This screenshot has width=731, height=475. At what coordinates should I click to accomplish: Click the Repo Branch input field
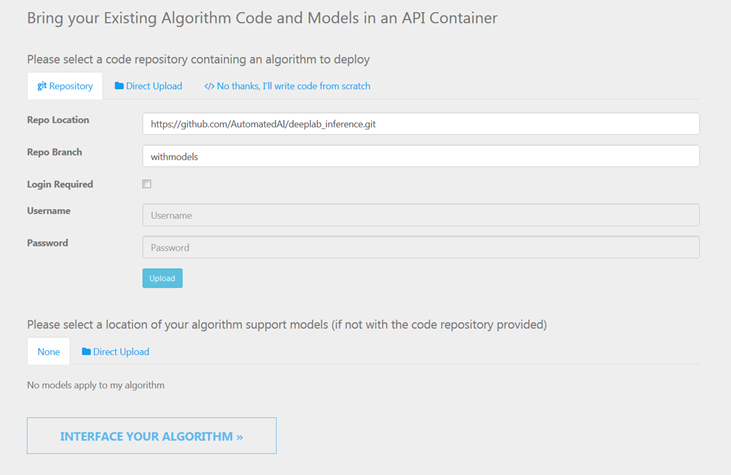click(x=421, y=156)
